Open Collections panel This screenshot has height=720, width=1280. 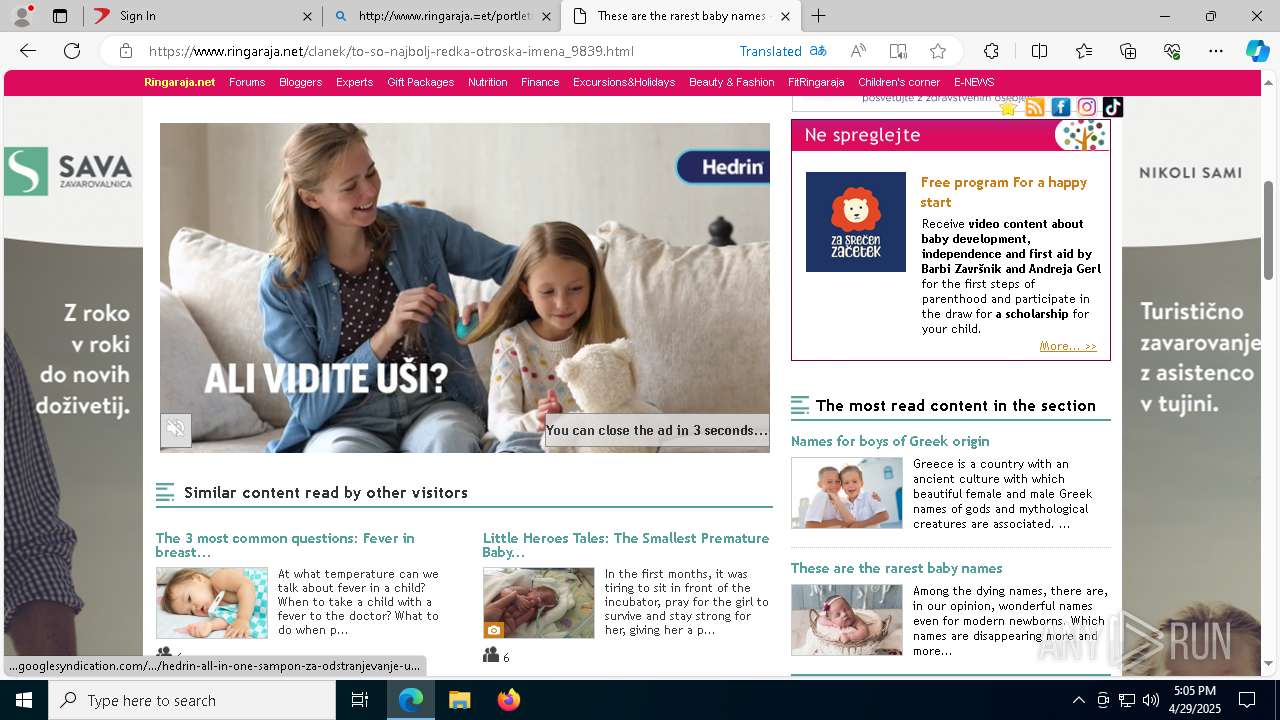(x=1128, y=51)
